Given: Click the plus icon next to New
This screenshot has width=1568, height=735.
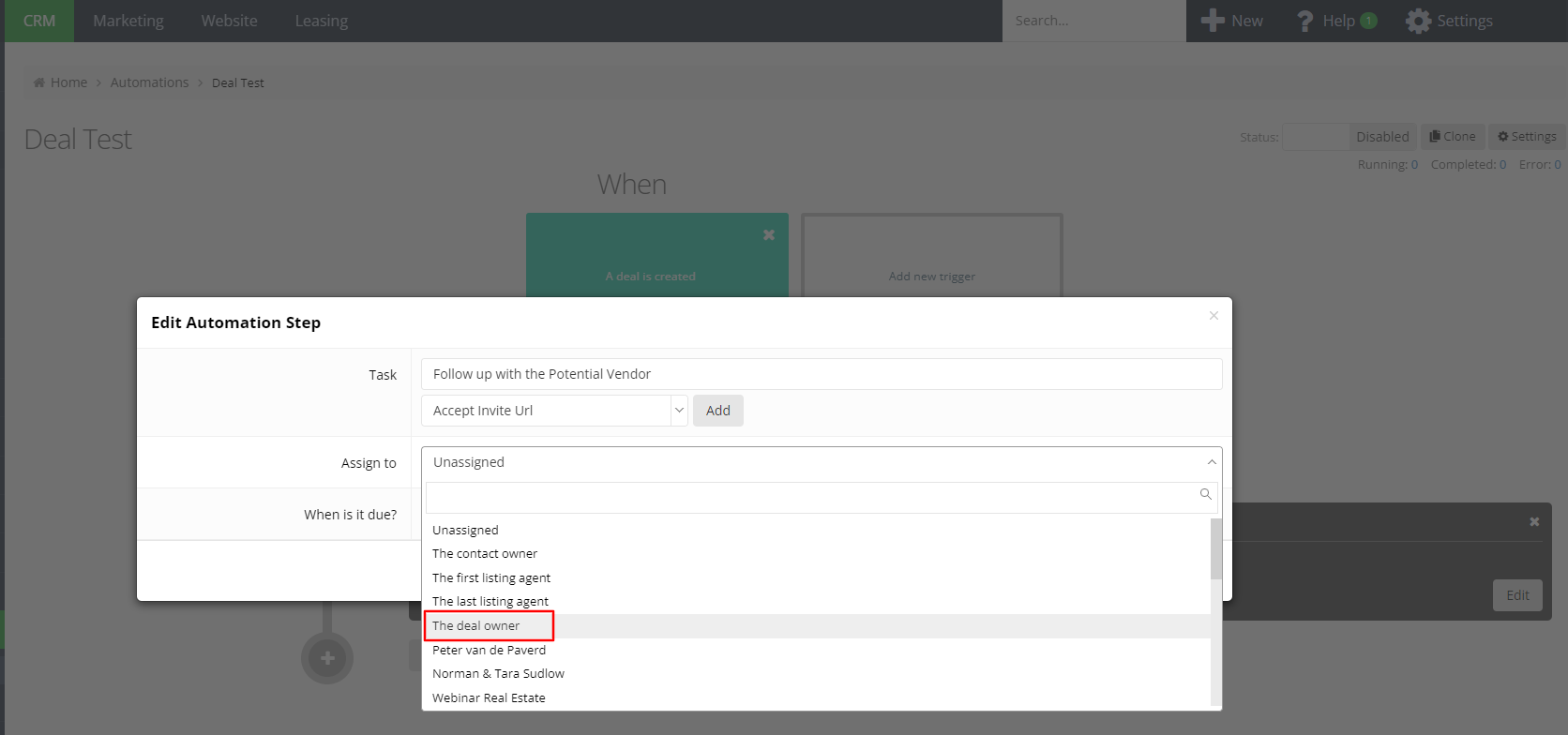Looking at the screenshot, I should [x=1213, y=21].
